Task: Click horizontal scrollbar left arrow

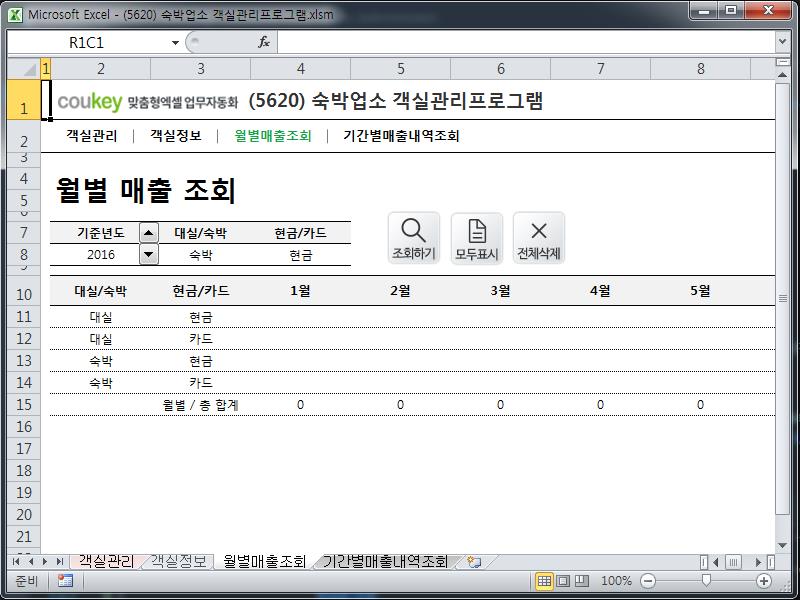Action: pyautogui.click(x=716, y=562)
